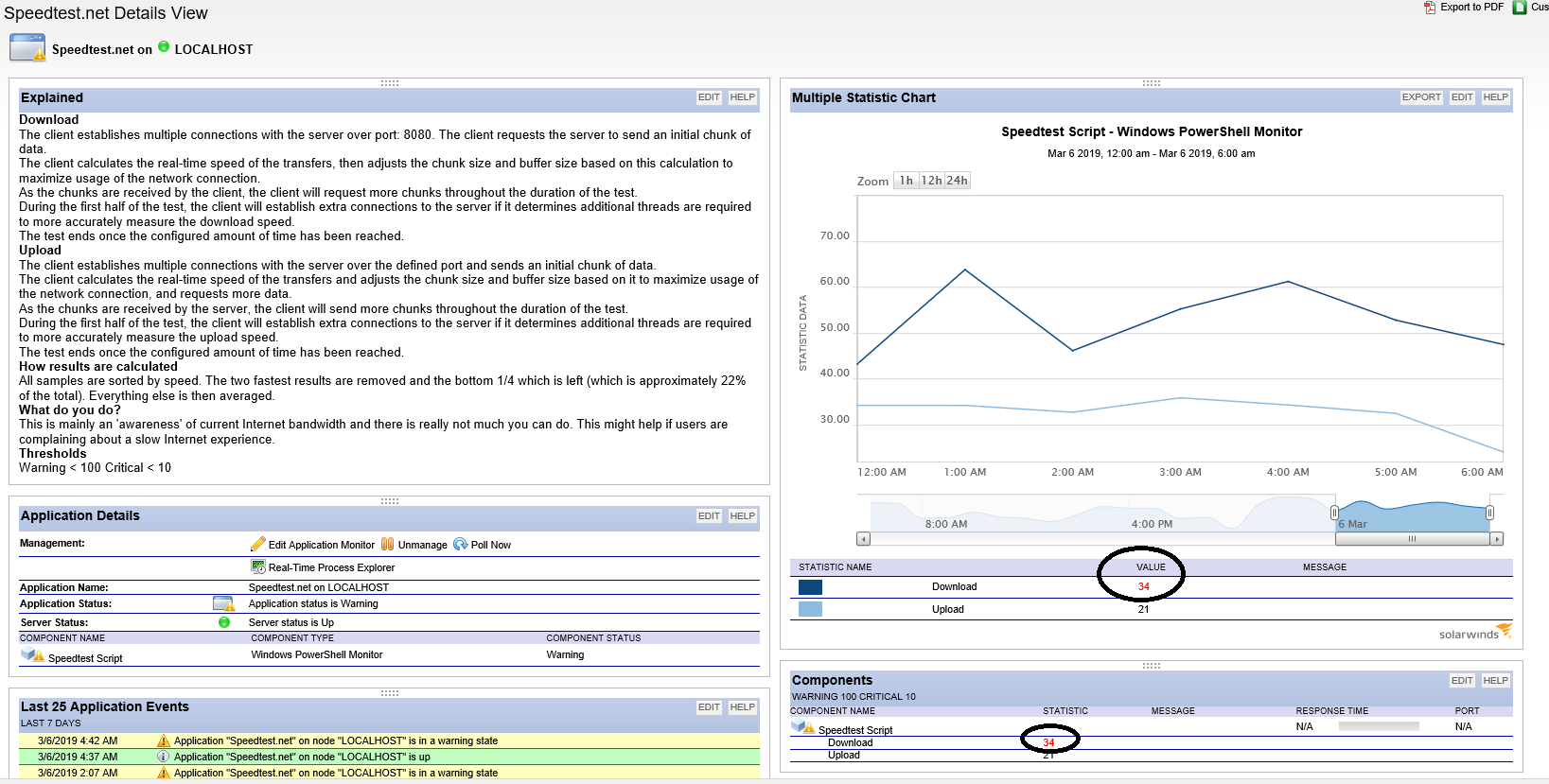Click the drag handle above the Components panel

click(1152, 666)
